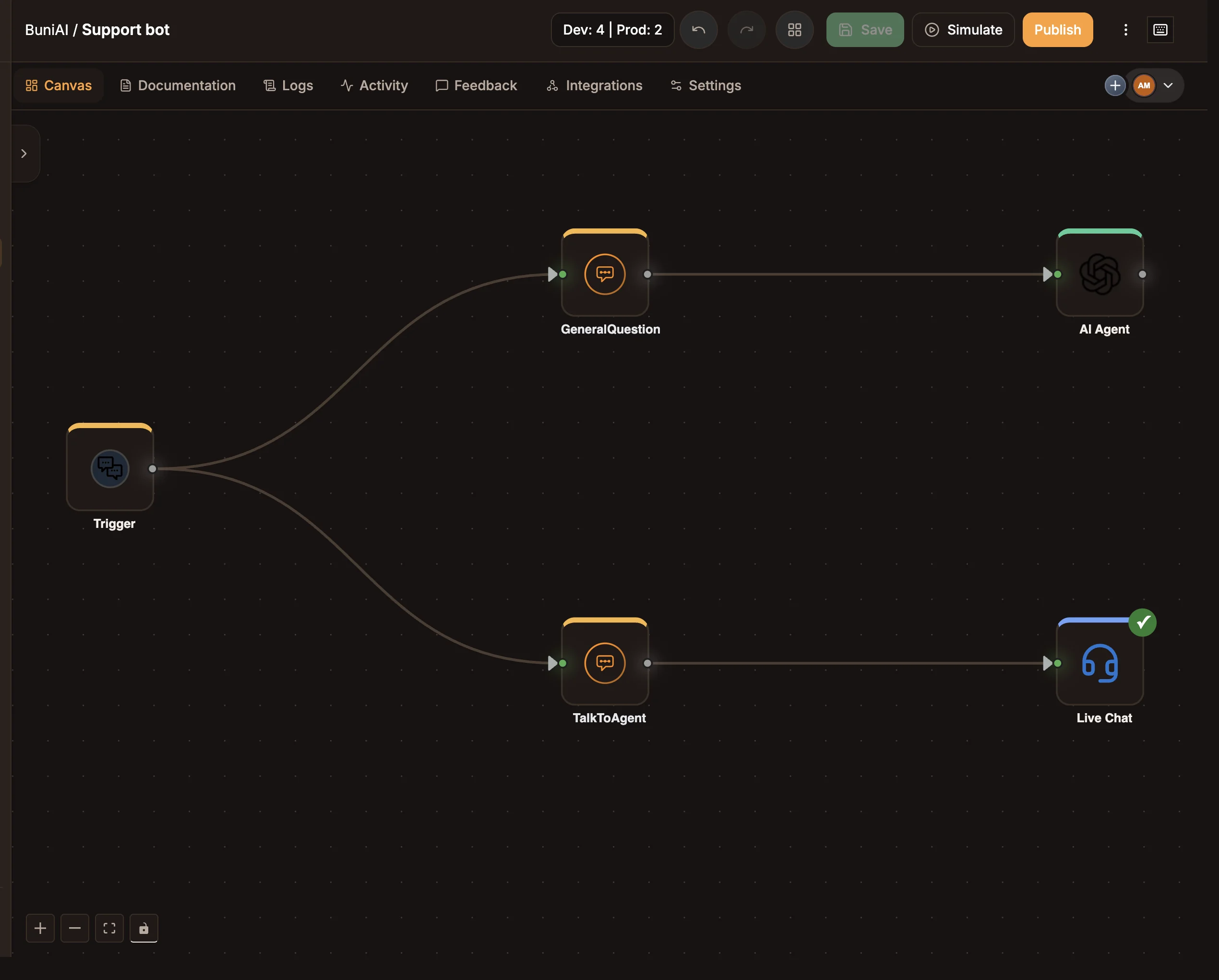Fit the canvas to view
This screenshot has width=1219, height=980.
109,928
